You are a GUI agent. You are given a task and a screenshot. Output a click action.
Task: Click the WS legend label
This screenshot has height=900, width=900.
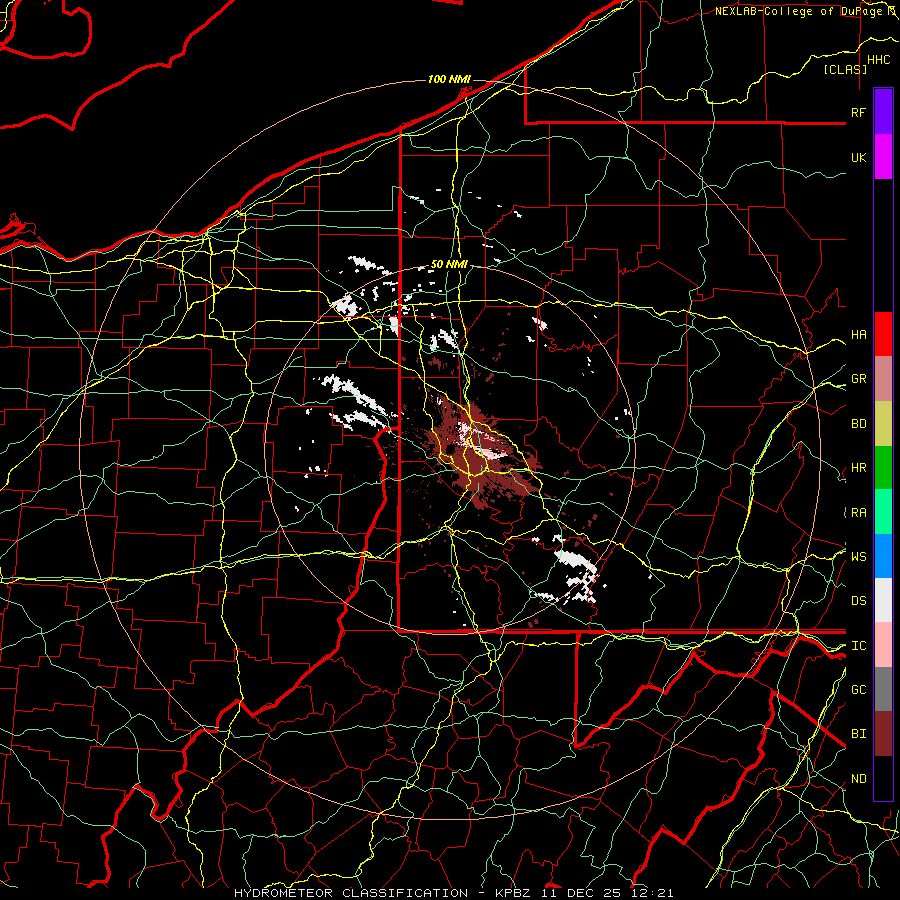[858, 556]
